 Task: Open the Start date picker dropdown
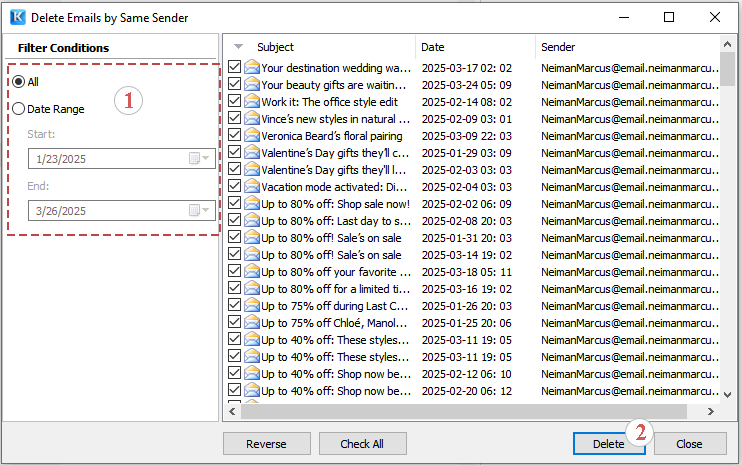click(x=206, y=158)
